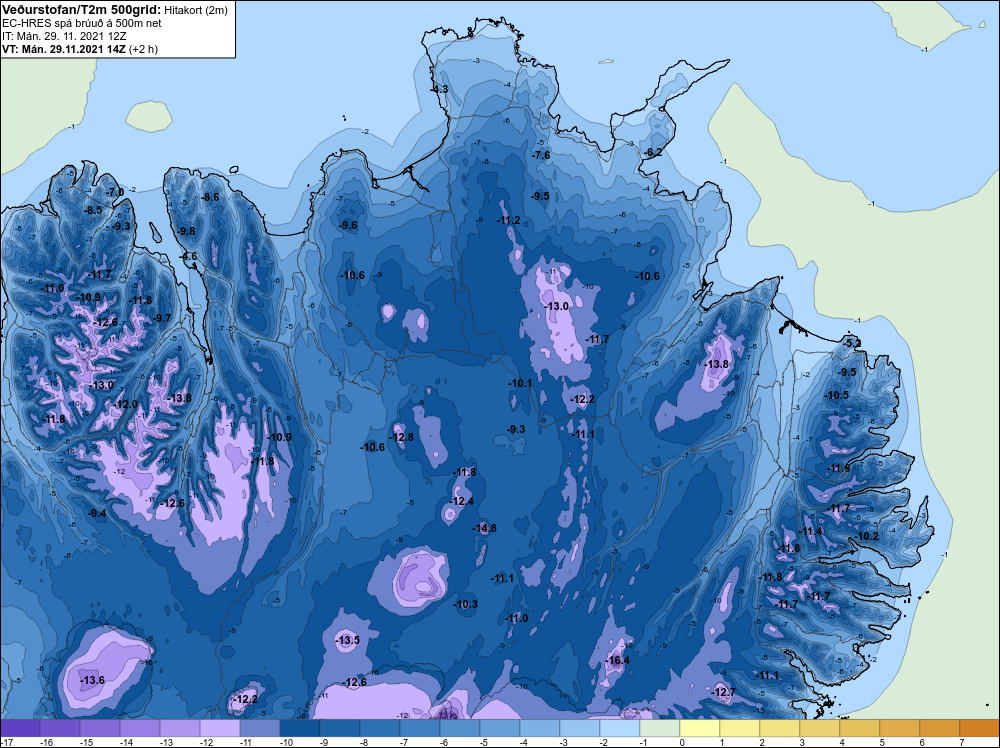The image size is (1000, 748).
Task: Click the legend value -8
Action: [365, 742]
